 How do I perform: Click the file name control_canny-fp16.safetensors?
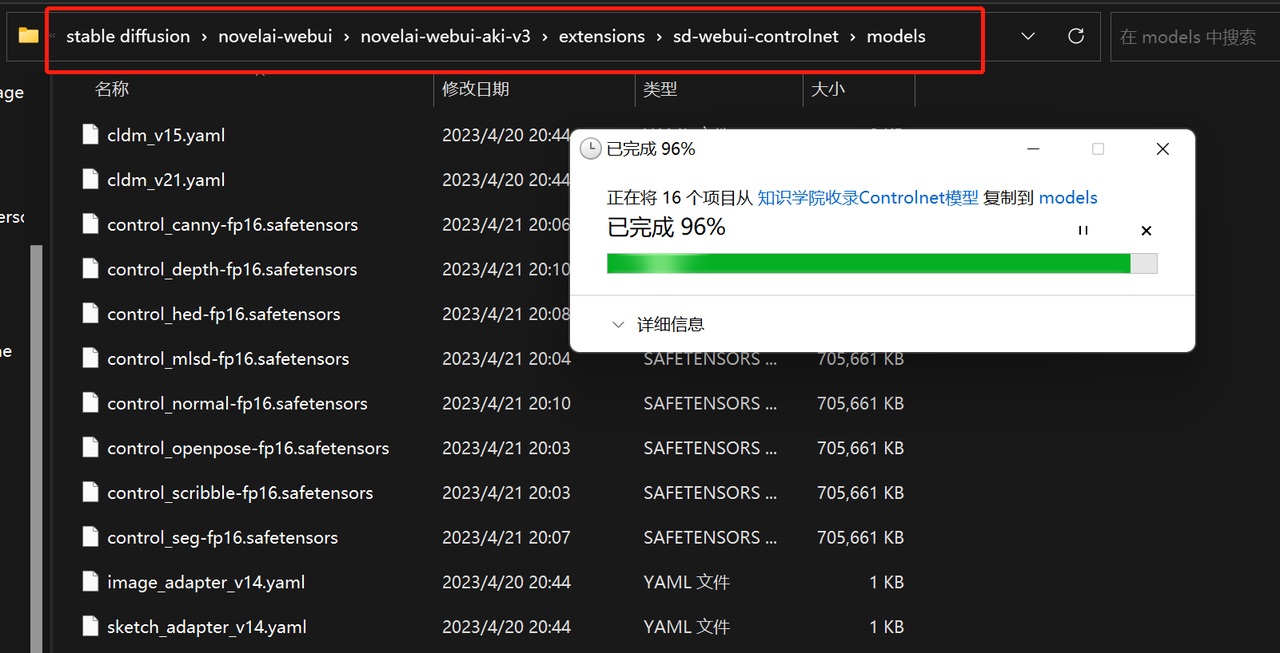232,225
